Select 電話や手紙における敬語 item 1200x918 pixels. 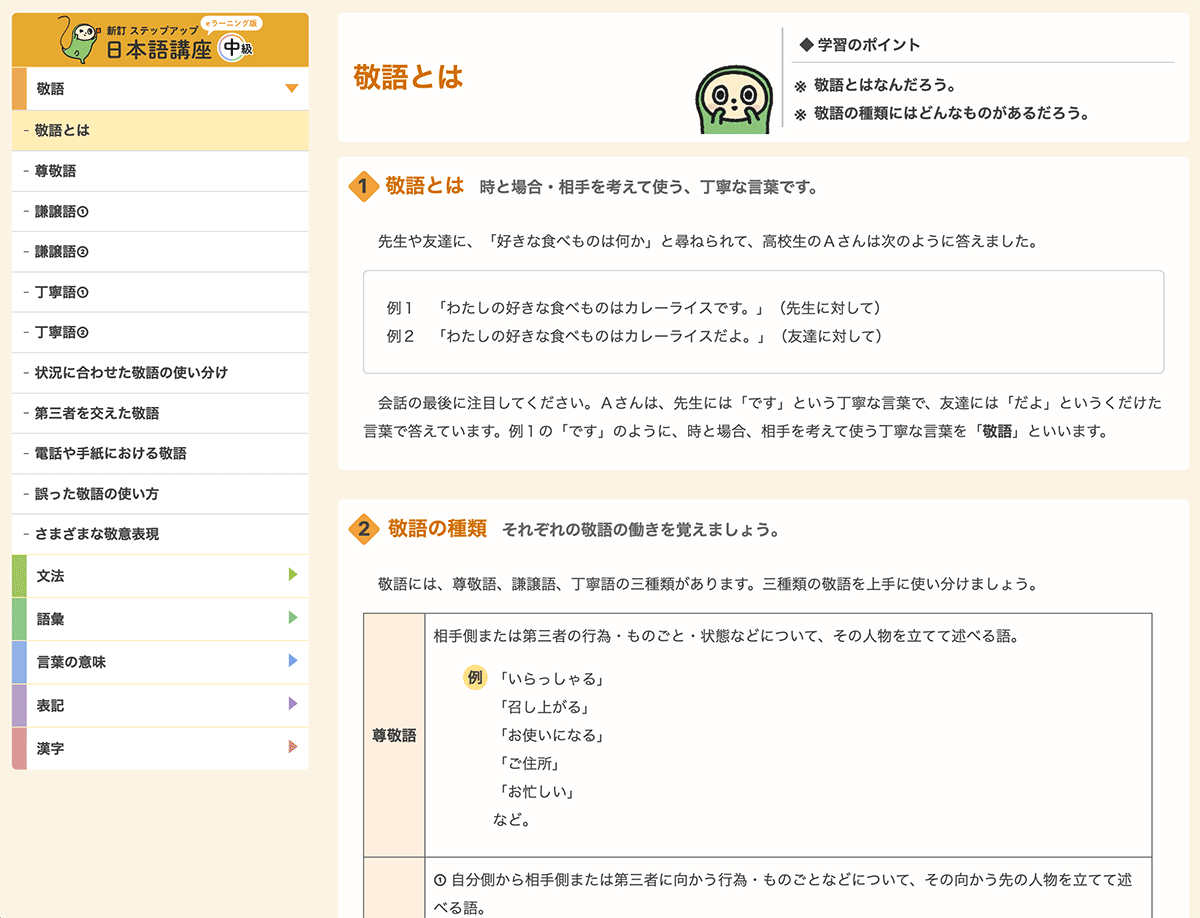[110, 453]
